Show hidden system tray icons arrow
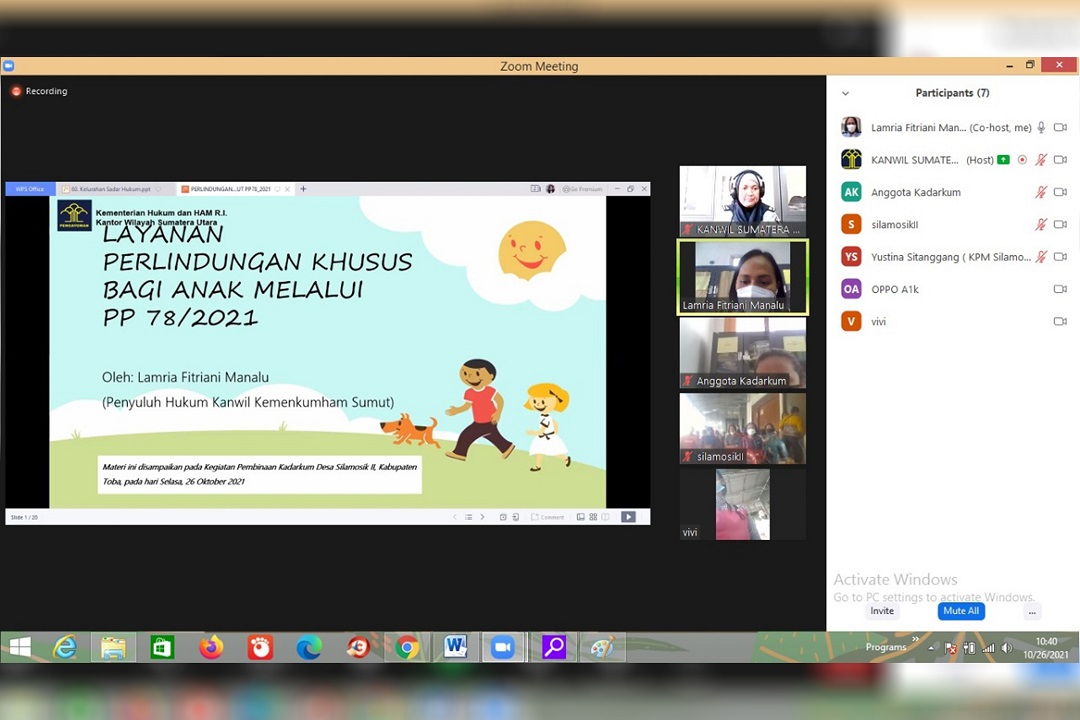Screen dimensions: 1080x720 931,648
